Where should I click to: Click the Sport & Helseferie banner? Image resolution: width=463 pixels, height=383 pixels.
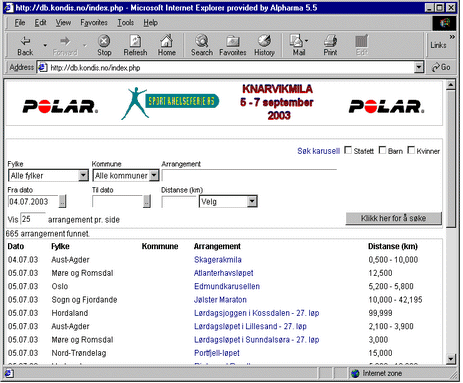pos(170,103)
